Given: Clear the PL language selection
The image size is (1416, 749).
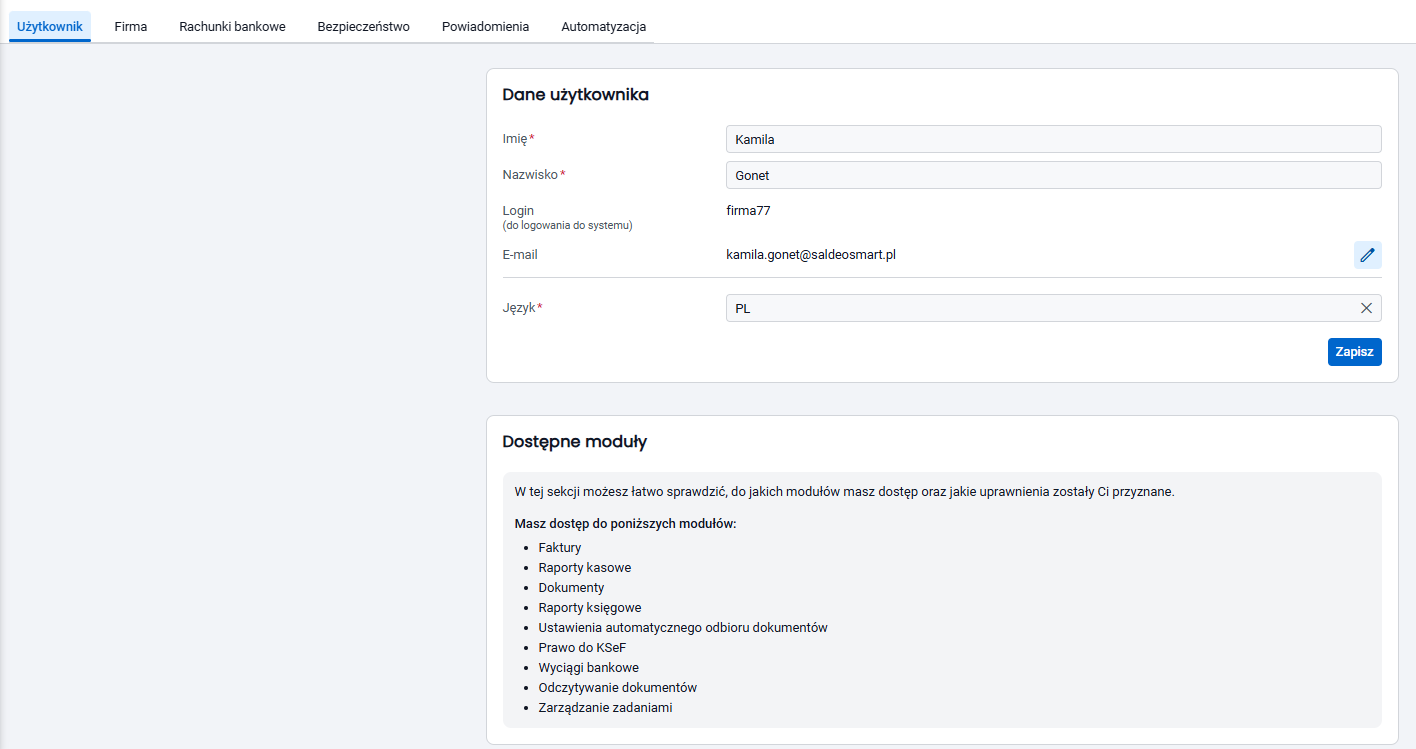Looking at the screenshot, I should (1366, 308).
